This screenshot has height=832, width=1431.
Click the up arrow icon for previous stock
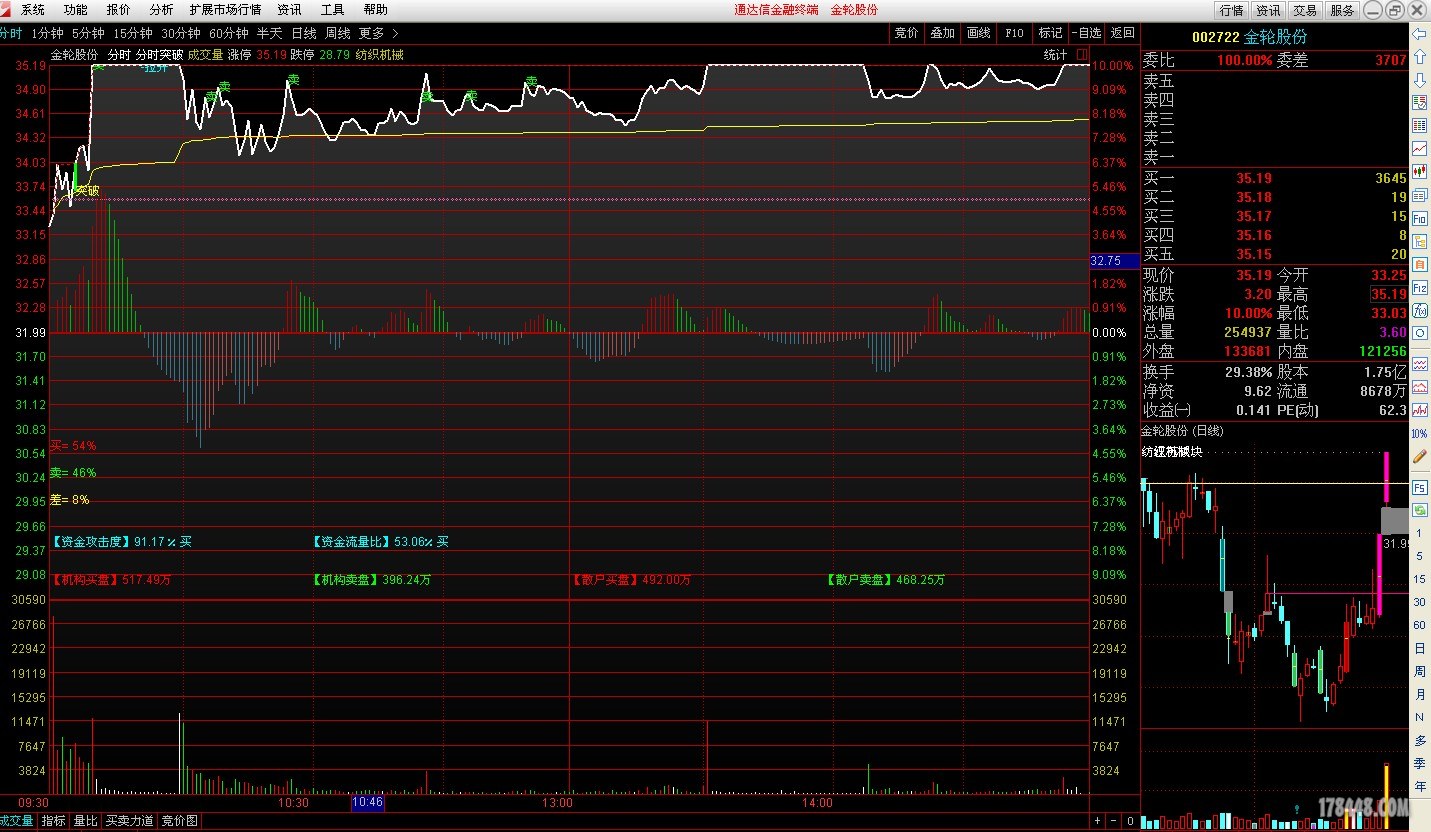[1419, 57]
